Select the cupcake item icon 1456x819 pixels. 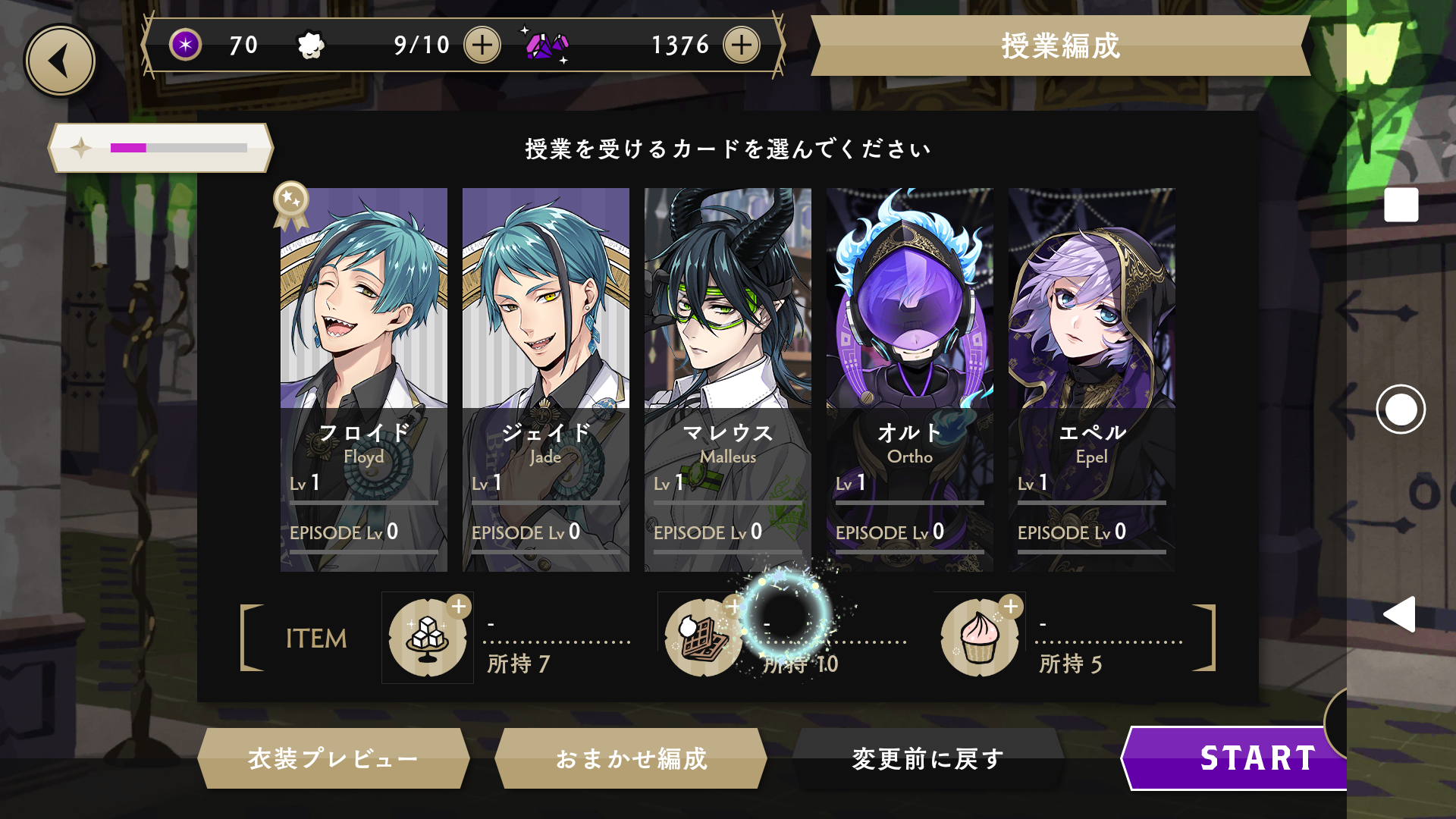coord(980,638)
